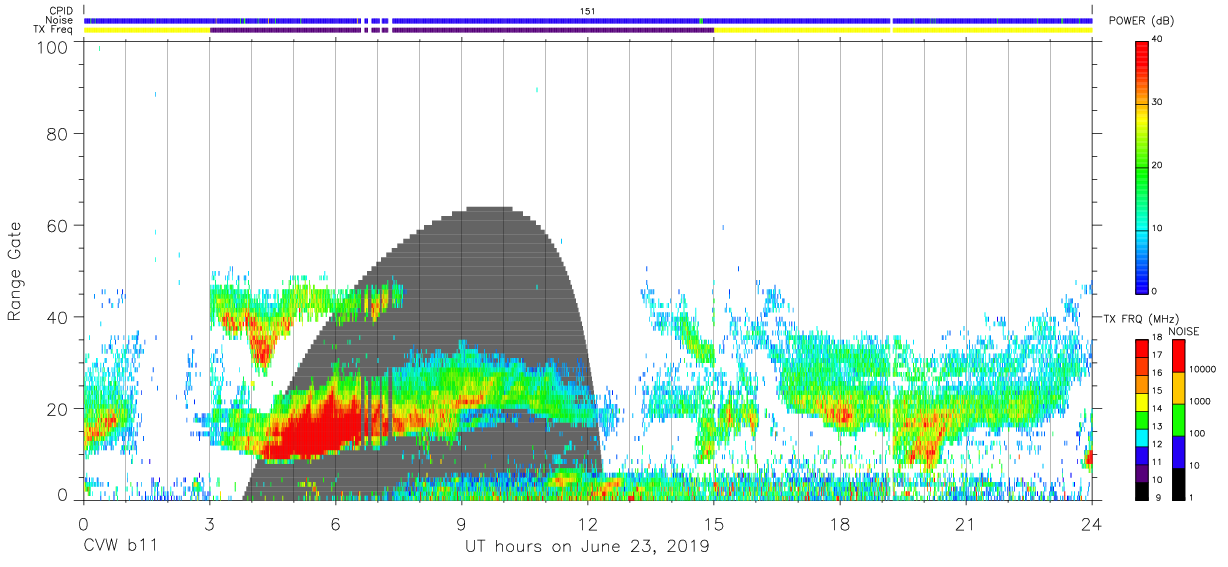
Task: Click the blue Noise strip above the plot
Action: (588, 20)
